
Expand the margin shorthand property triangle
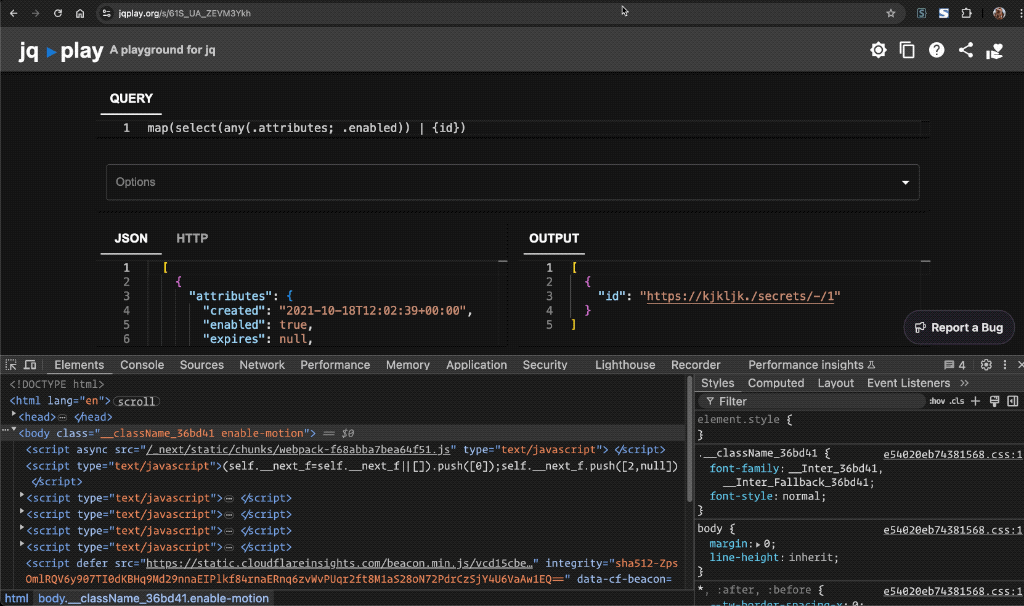click(758, 544)
